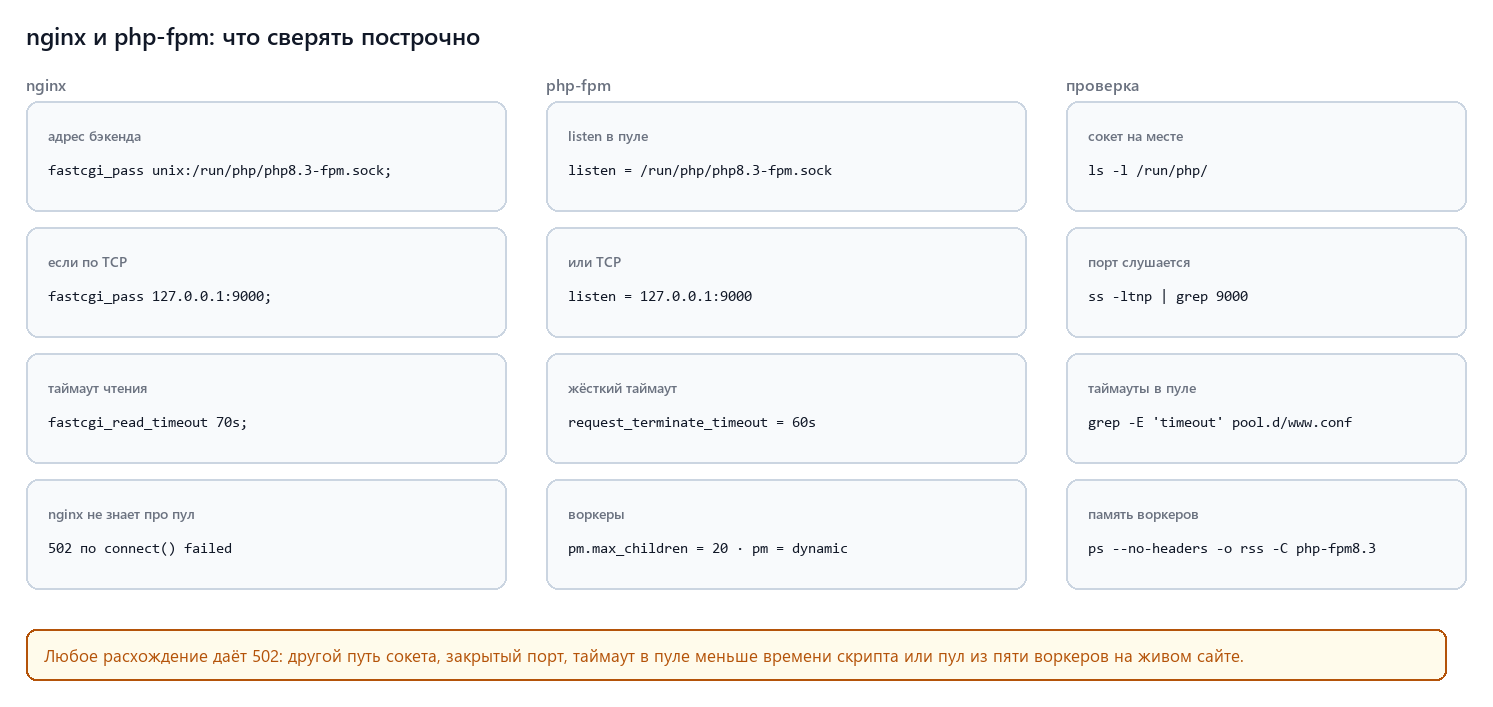The width and height of the screenshot is (1493, 707).
Task: Select the 'ls -l /run/php/' command
Action: pos(1148,171)
